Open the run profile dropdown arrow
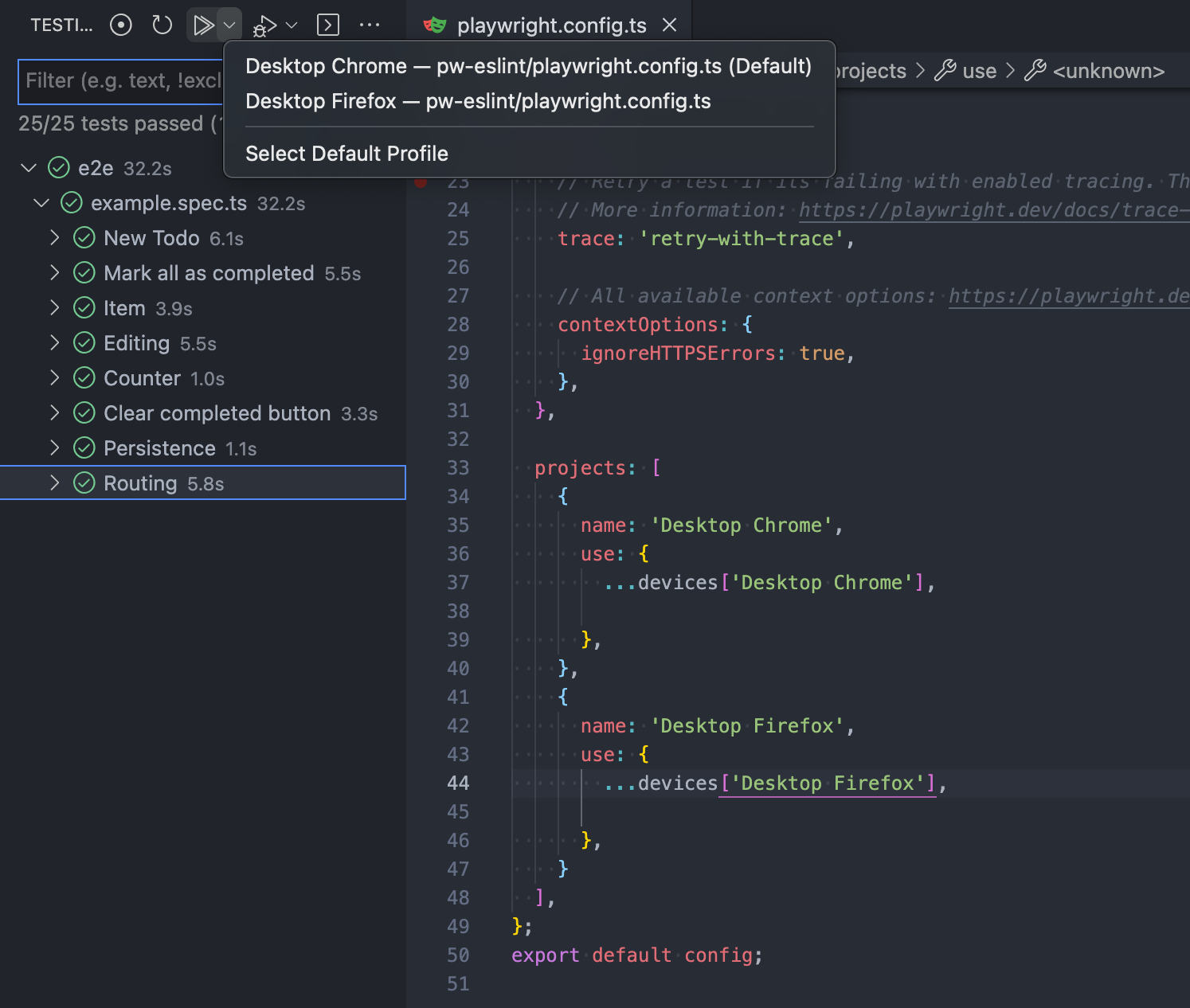Image resolution: width=1190 pixels, height=1008 pixels. [x=229, y=25]
